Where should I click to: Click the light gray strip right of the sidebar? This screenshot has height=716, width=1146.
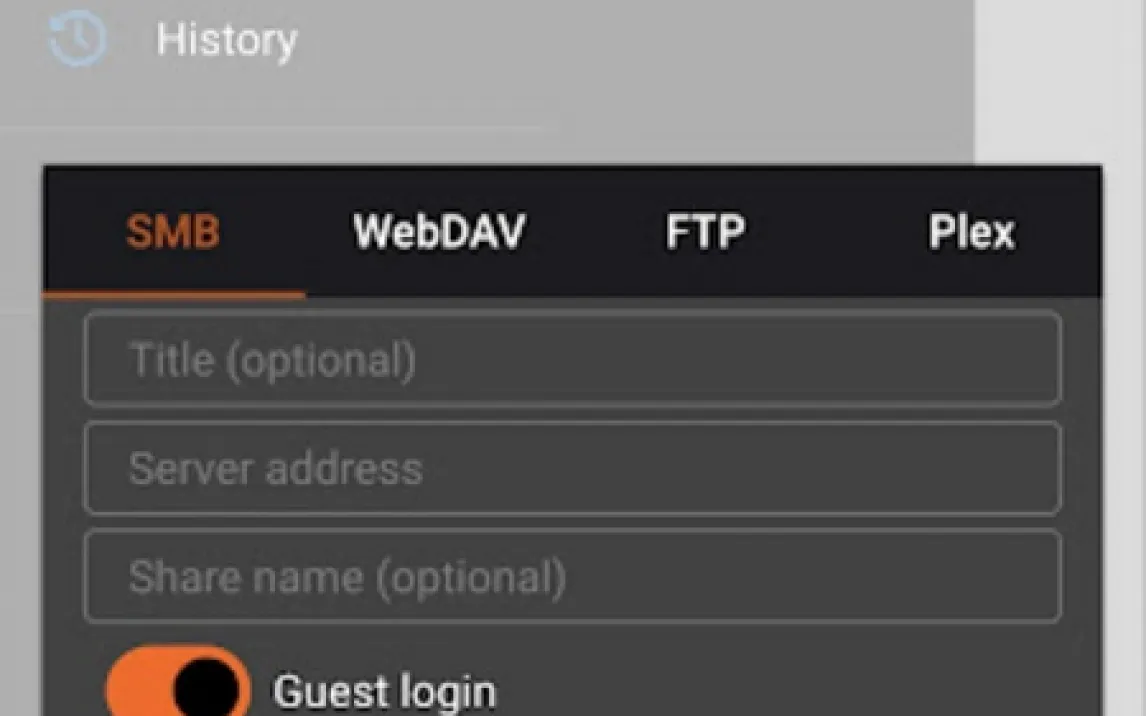(1060, 80)
